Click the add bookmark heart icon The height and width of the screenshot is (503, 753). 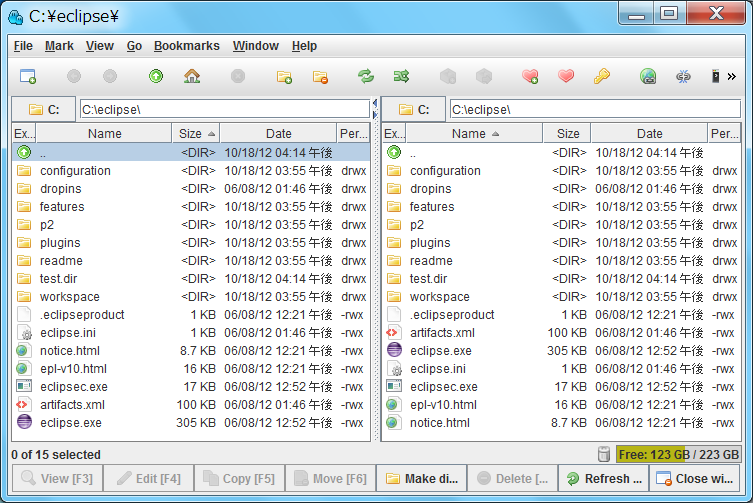tap(530, 76)
